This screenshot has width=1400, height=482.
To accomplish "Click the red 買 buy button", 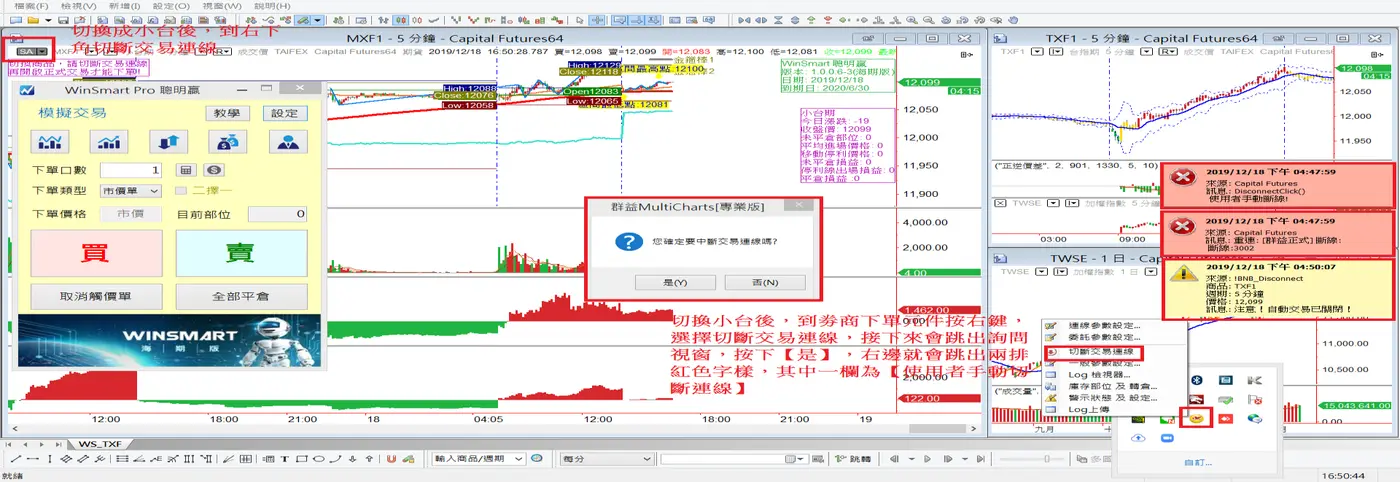I will point(97,253).
